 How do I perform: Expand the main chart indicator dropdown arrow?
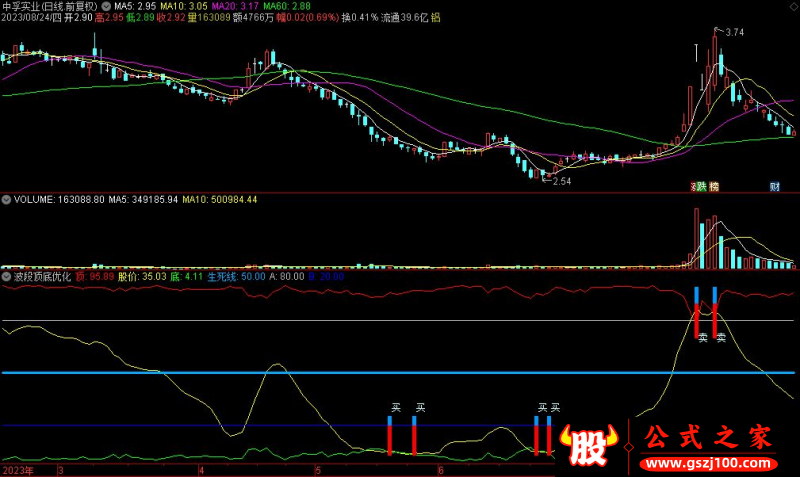[106, 6]
